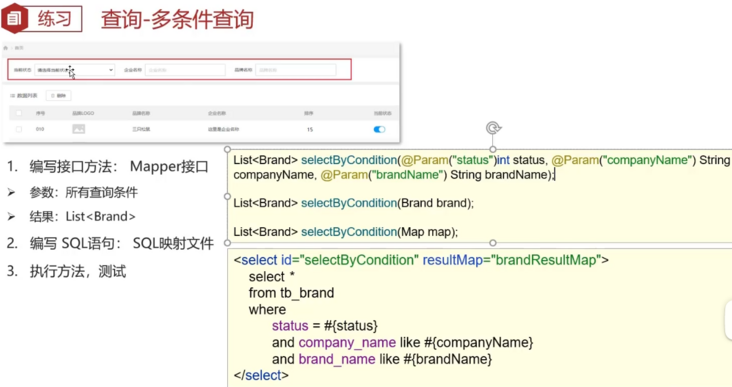Click the 'and brand_name like #{brandName}' line
Image resolution: width=732 pixels, height=387 pixels.
(382, 359)
